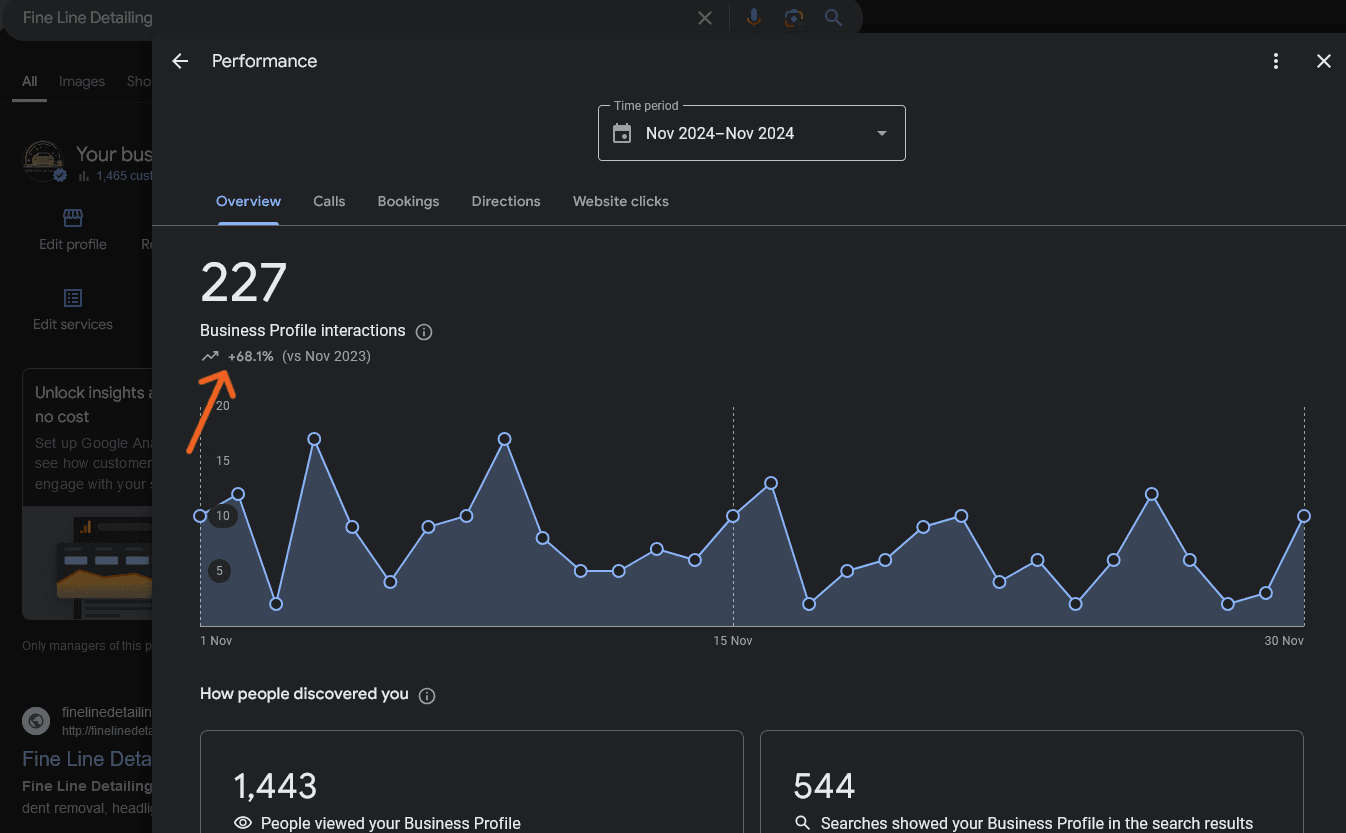1346x833 pixels.
Task: Open the Directions tab
Action: (x=506, y=201)
